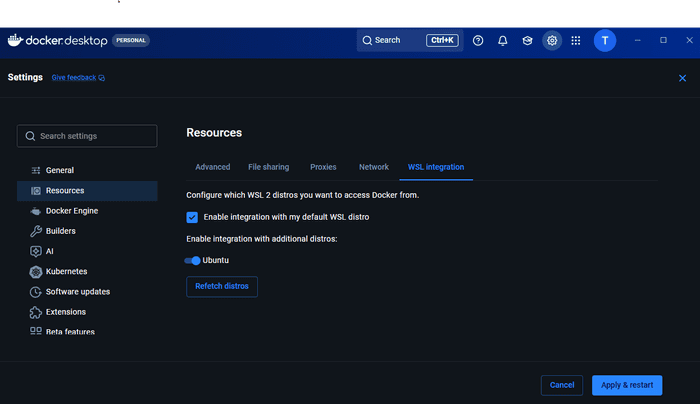Click the top Search bar
This screenshot has height=404, width=700.
tap(410, 40)
